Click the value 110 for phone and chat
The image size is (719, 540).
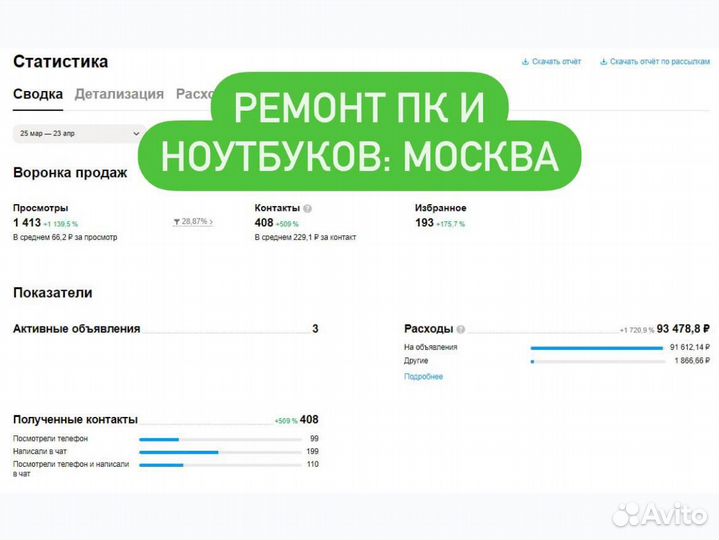[x=313, y=464]
